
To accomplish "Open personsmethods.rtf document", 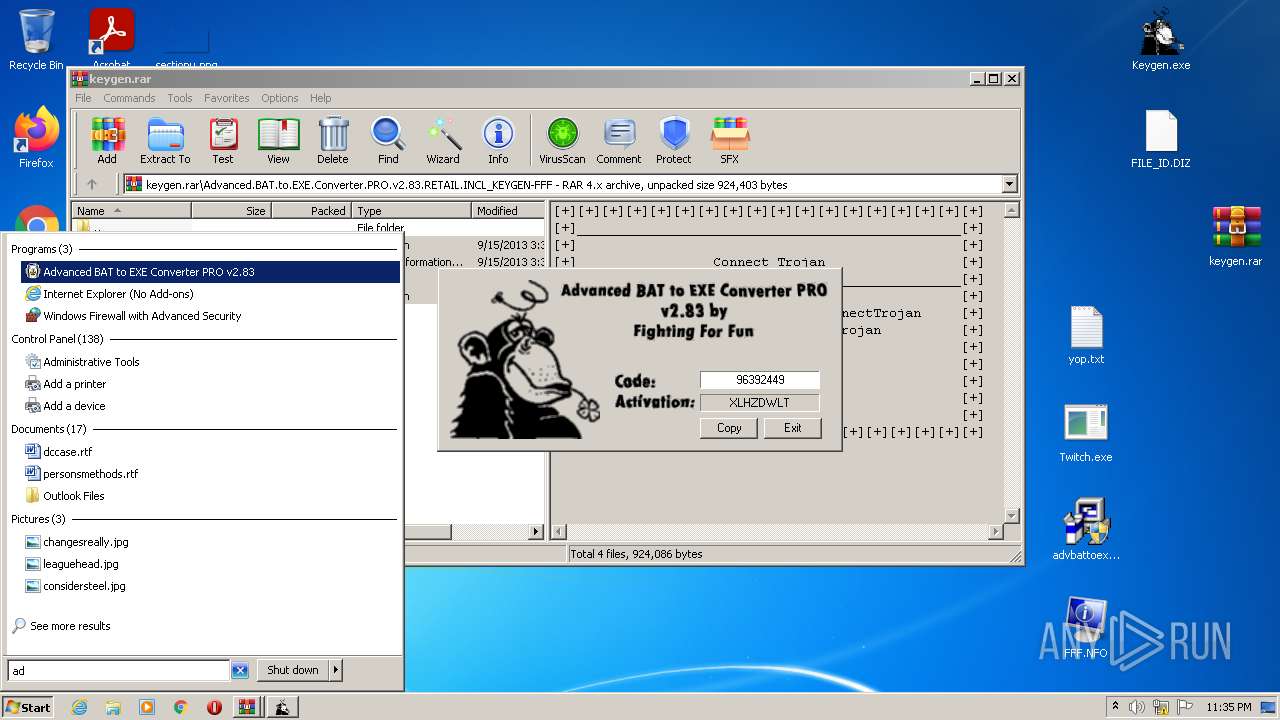I will 210,474.
